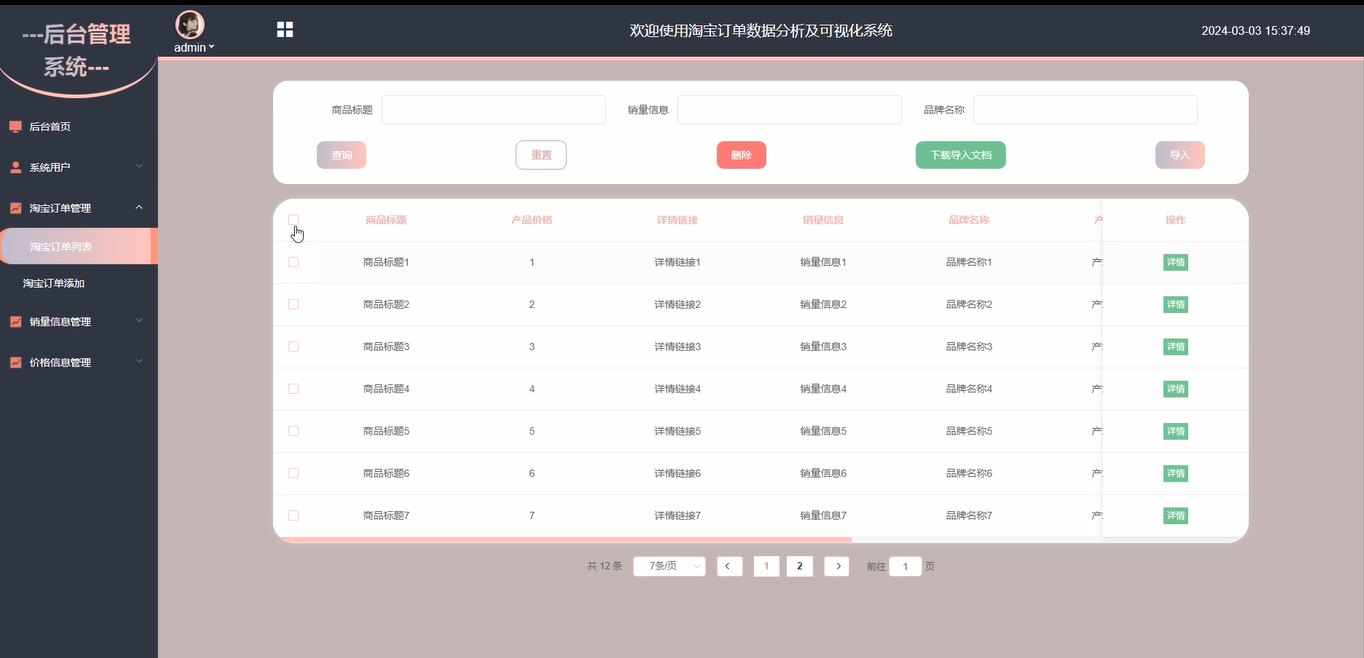Viewport: 1364px width, 658px height.
Task: Click the 后台首页 monitor icon
Action: click(15, 127)
